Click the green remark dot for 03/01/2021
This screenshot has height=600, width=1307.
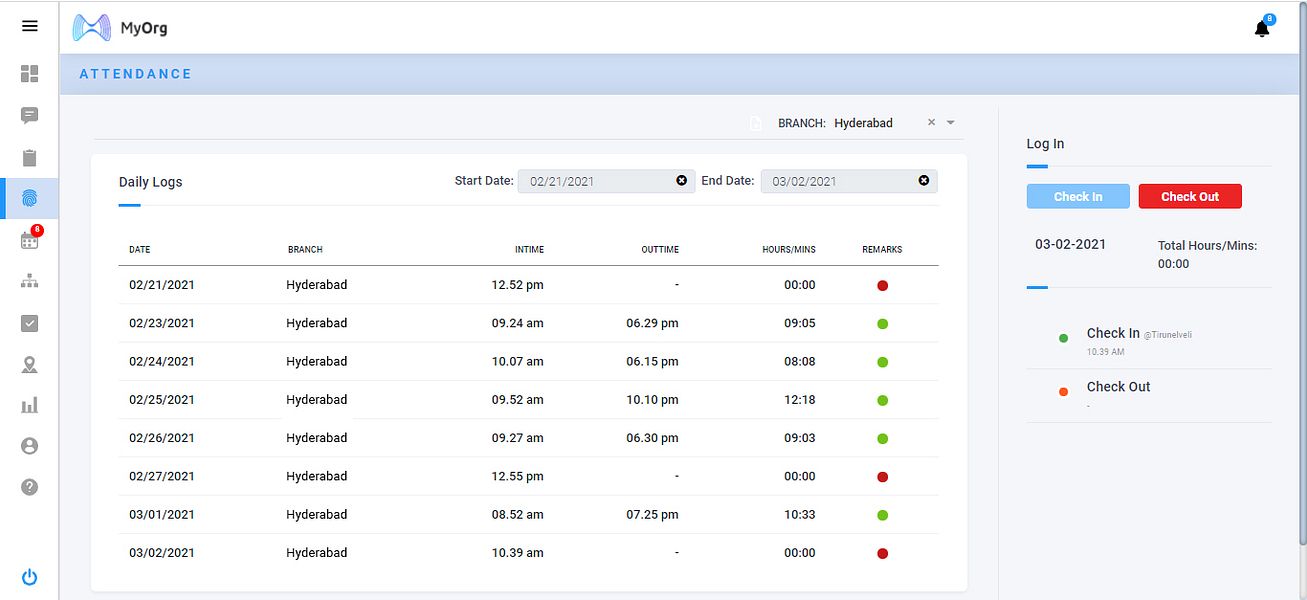(883, 515)
